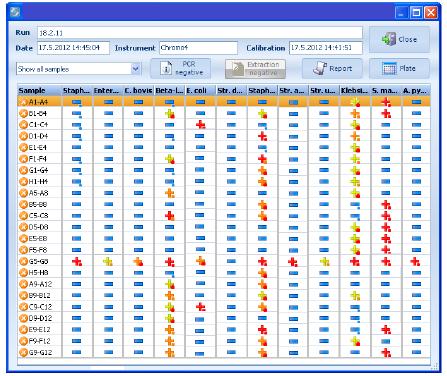
Task: Click the red plus in S. ma column, row G9-G12
Action: [386, 352]
